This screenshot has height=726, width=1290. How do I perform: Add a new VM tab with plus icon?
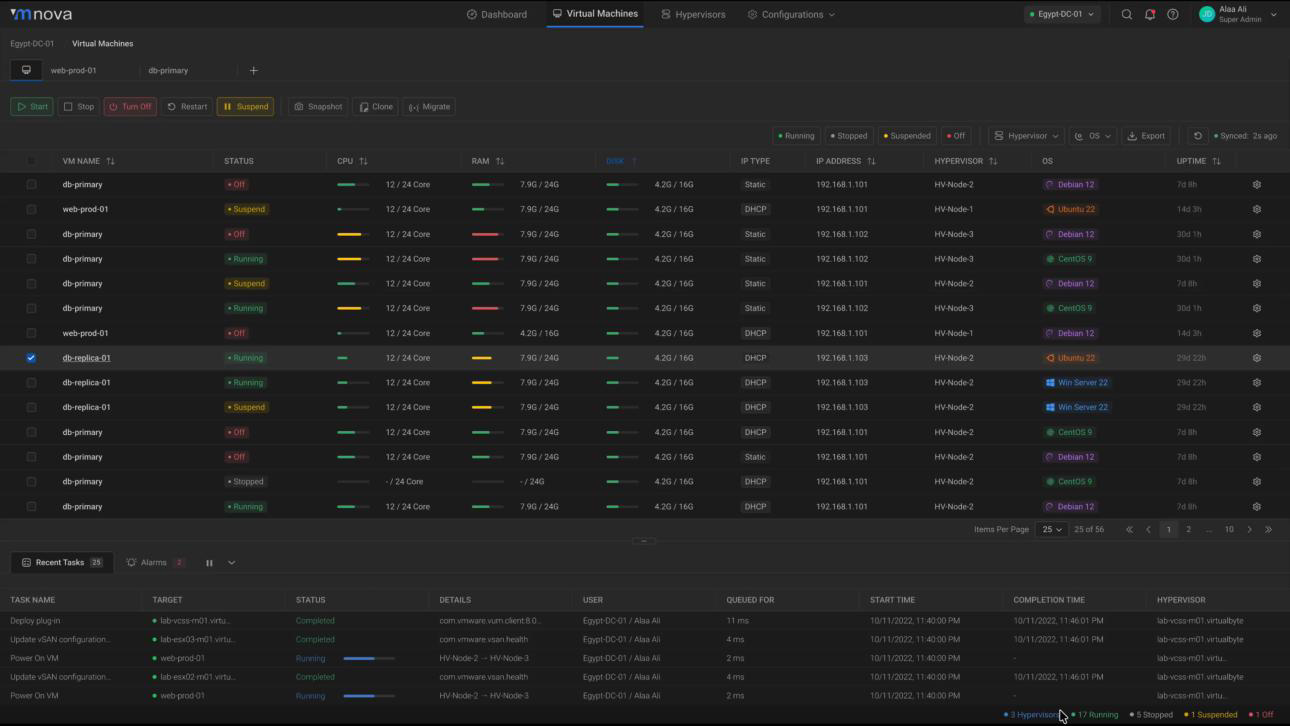tap(253, 70)
